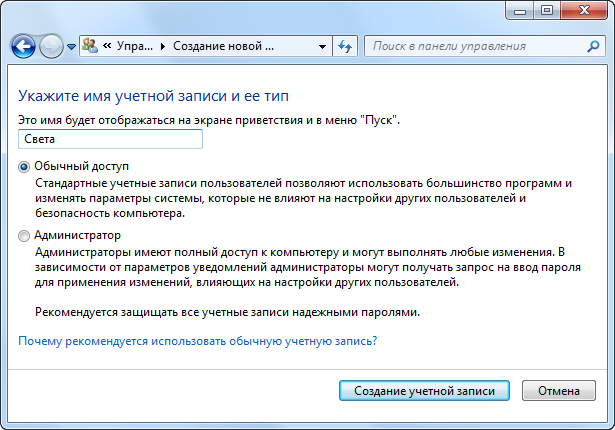Close the window with X

584,11
